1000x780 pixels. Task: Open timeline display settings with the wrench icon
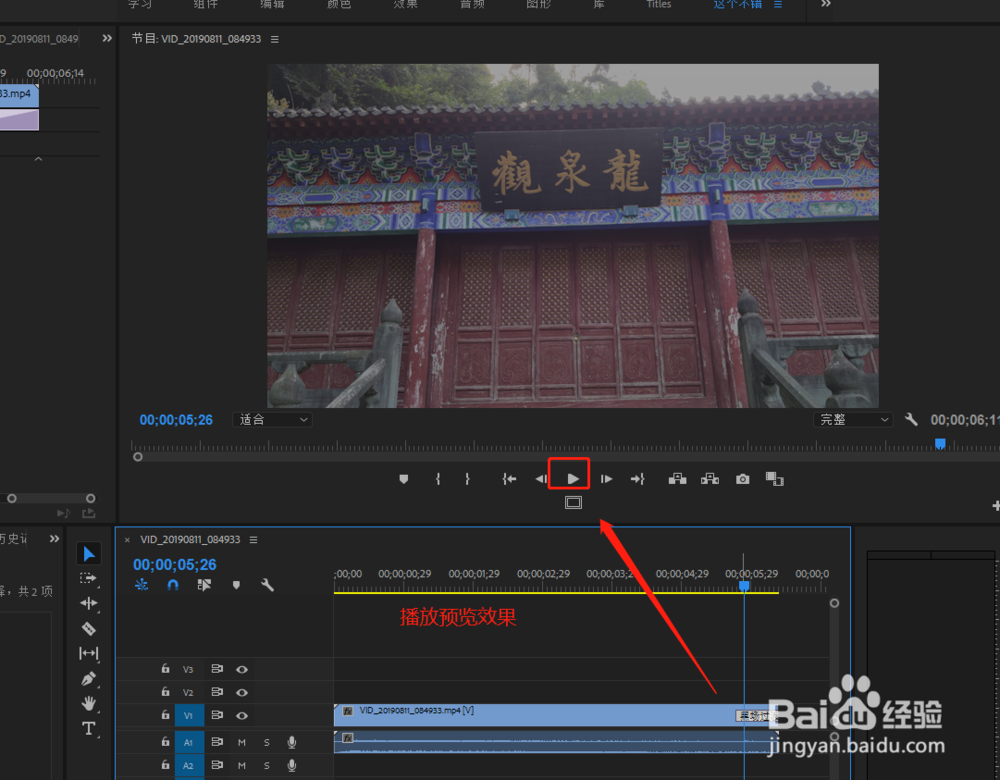[267, 584]
